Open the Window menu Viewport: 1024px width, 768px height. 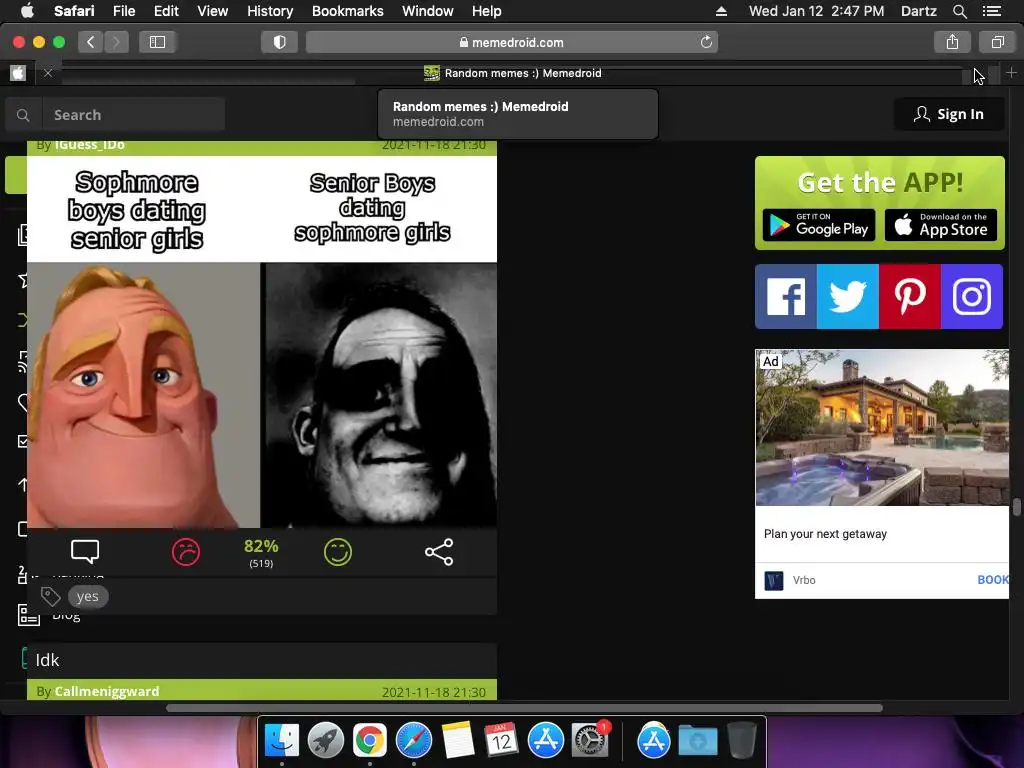pyautogui.click(x=428, y=11)
